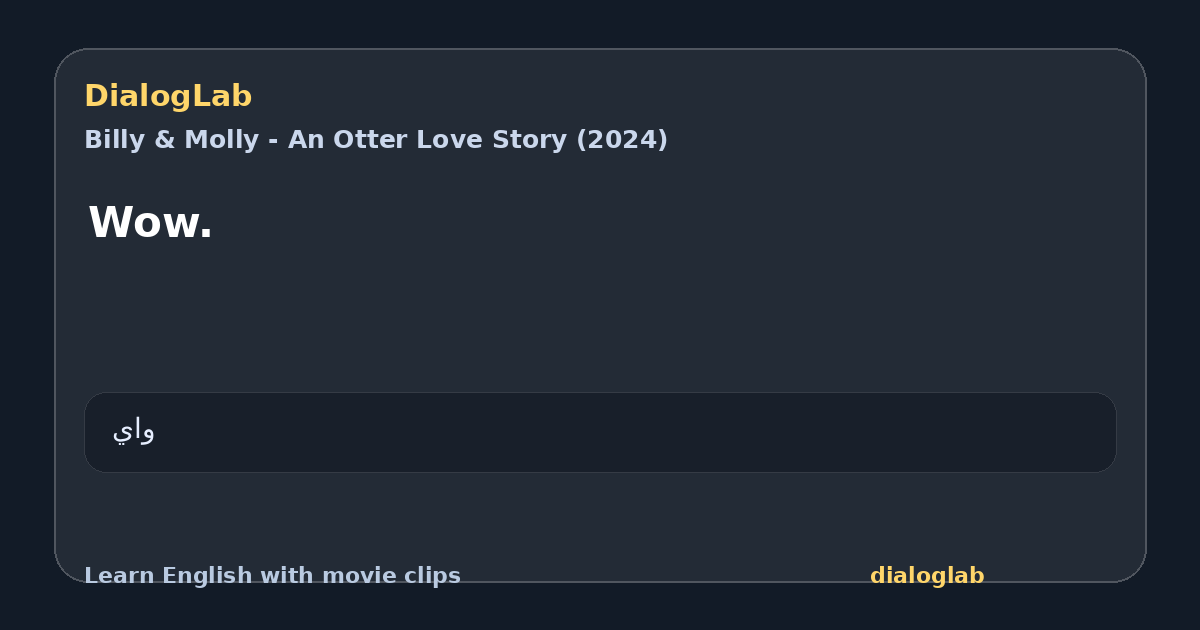The height and width of the screenshot is (630, 1200).
Task: Click the (2024) year in the title
Action: [x=622, y=140]
